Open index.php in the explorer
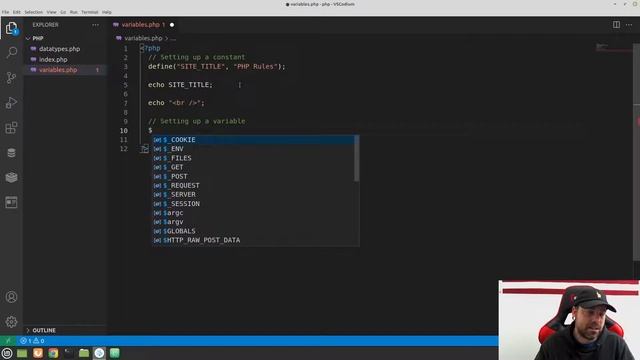 (x=53, y=60)
